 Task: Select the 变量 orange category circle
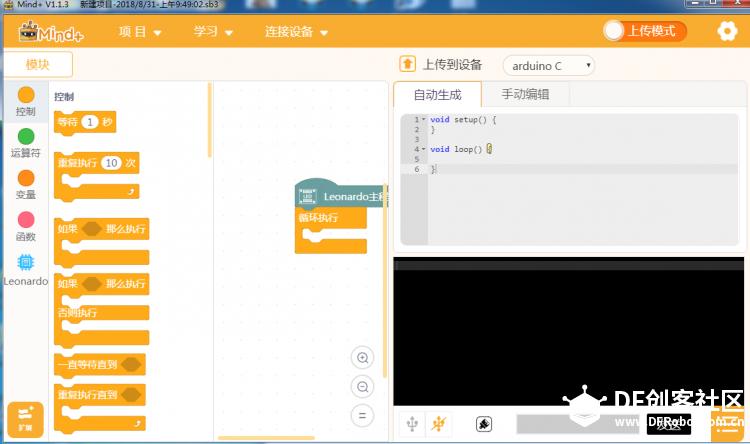point(26,178)
